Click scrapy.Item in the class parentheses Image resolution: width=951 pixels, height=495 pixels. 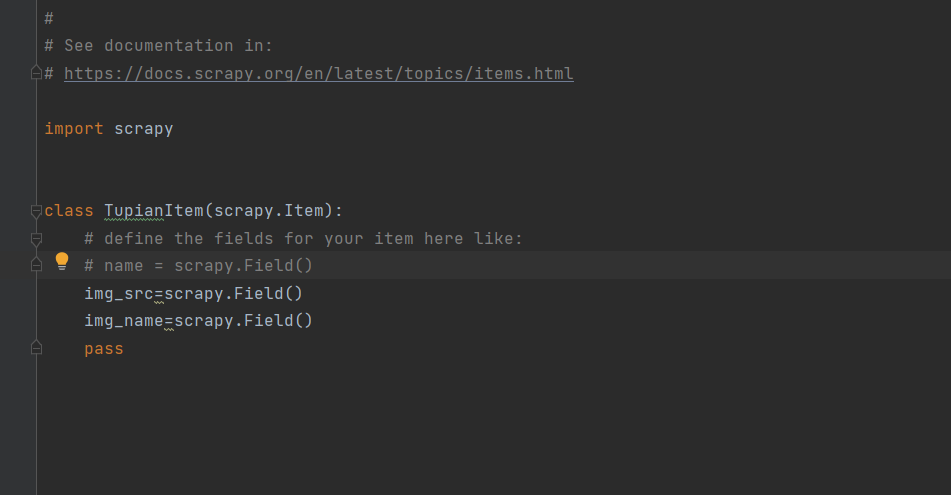click(x=269, y=210)
